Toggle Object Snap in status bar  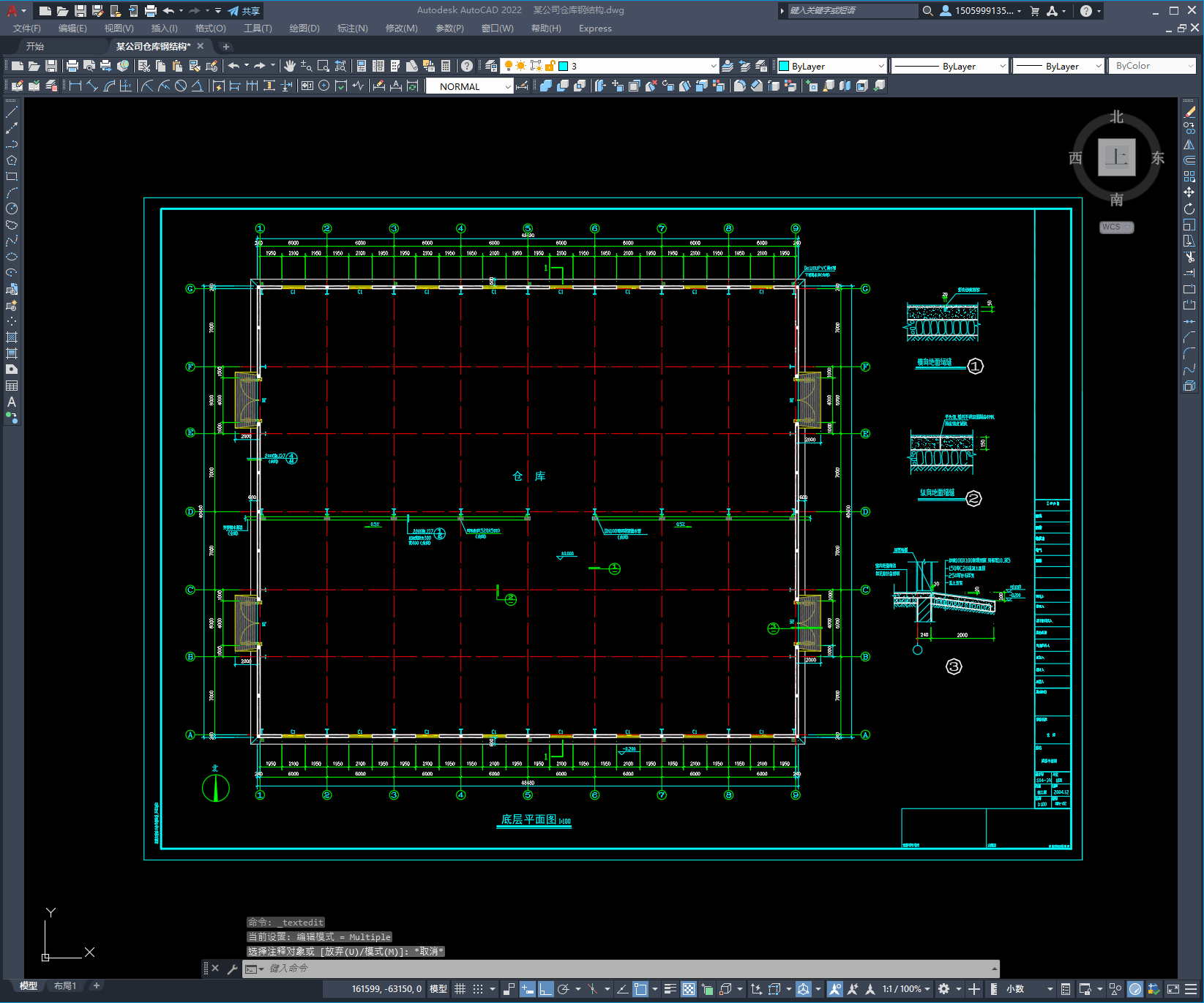tap(640, 989)
